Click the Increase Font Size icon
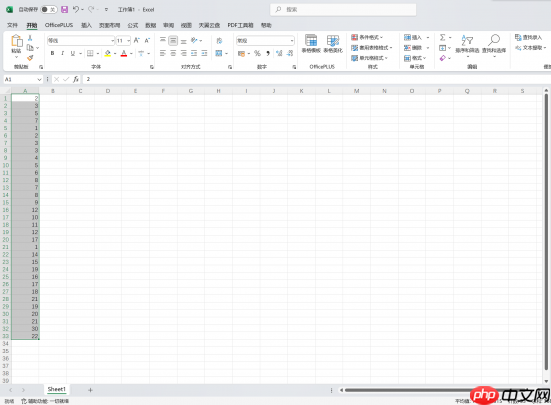This screenshot has width=551, height=405. pyautogui.click(x=137, y=41)
